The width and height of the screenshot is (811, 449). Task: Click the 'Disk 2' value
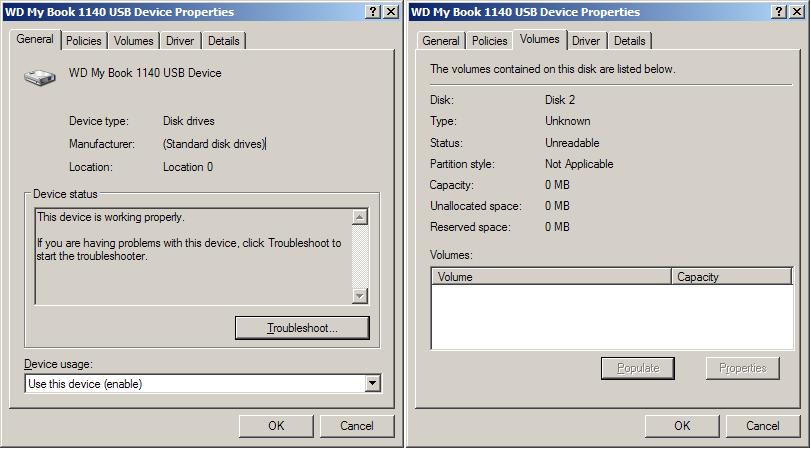point(560,100)
